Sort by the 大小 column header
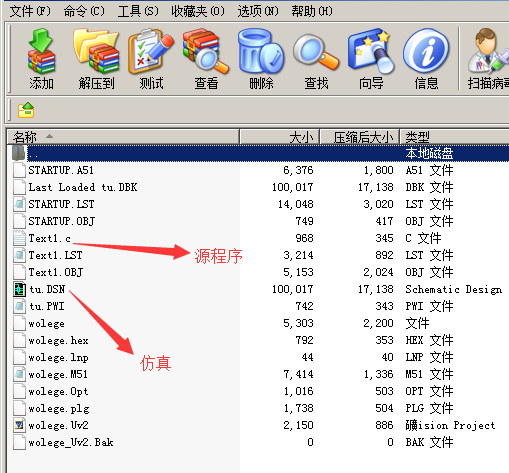Screen dimensions: 509x473 [280, 137]
